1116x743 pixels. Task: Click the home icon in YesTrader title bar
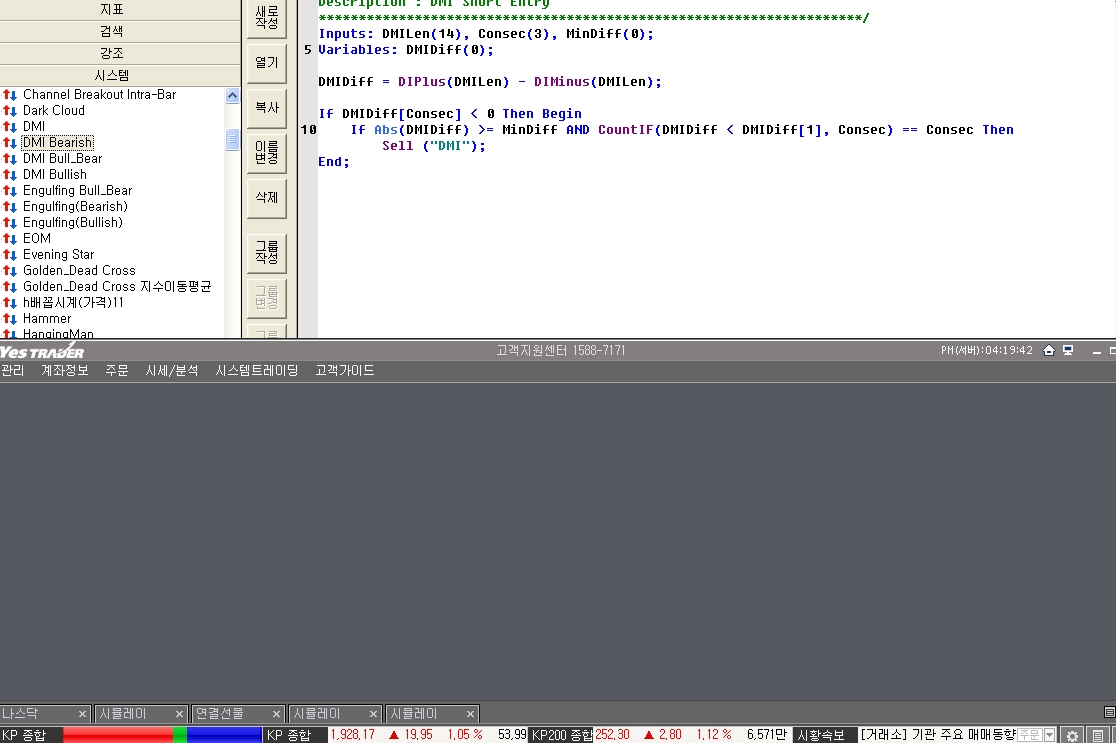pyautogui.click(x=1049, y=351)
